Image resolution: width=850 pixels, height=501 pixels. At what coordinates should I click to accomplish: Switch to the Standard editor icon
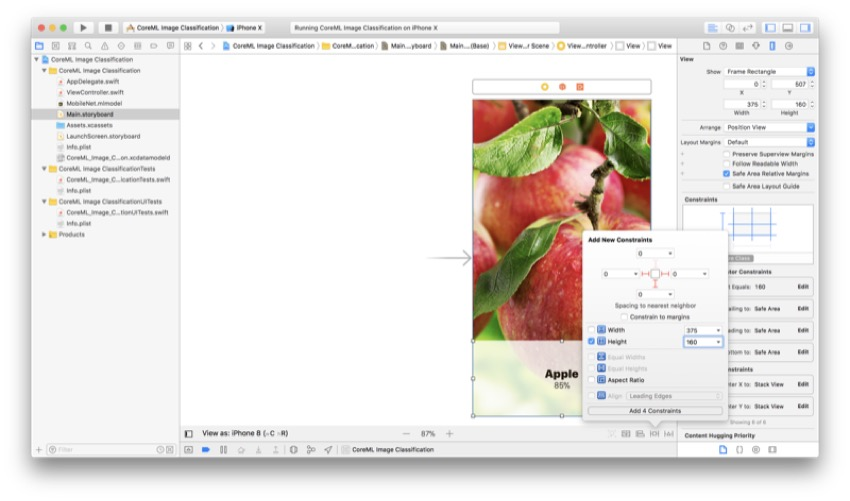point(712,28)
